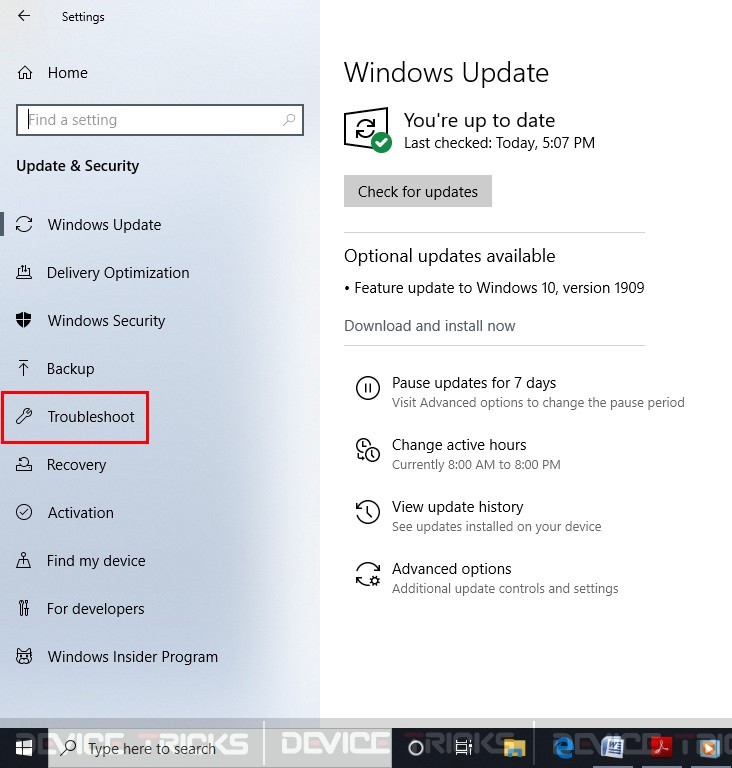732x768 pixels.
Task: Open Cortana from the taskbar circle icon
Action: [x=416, y=748]
